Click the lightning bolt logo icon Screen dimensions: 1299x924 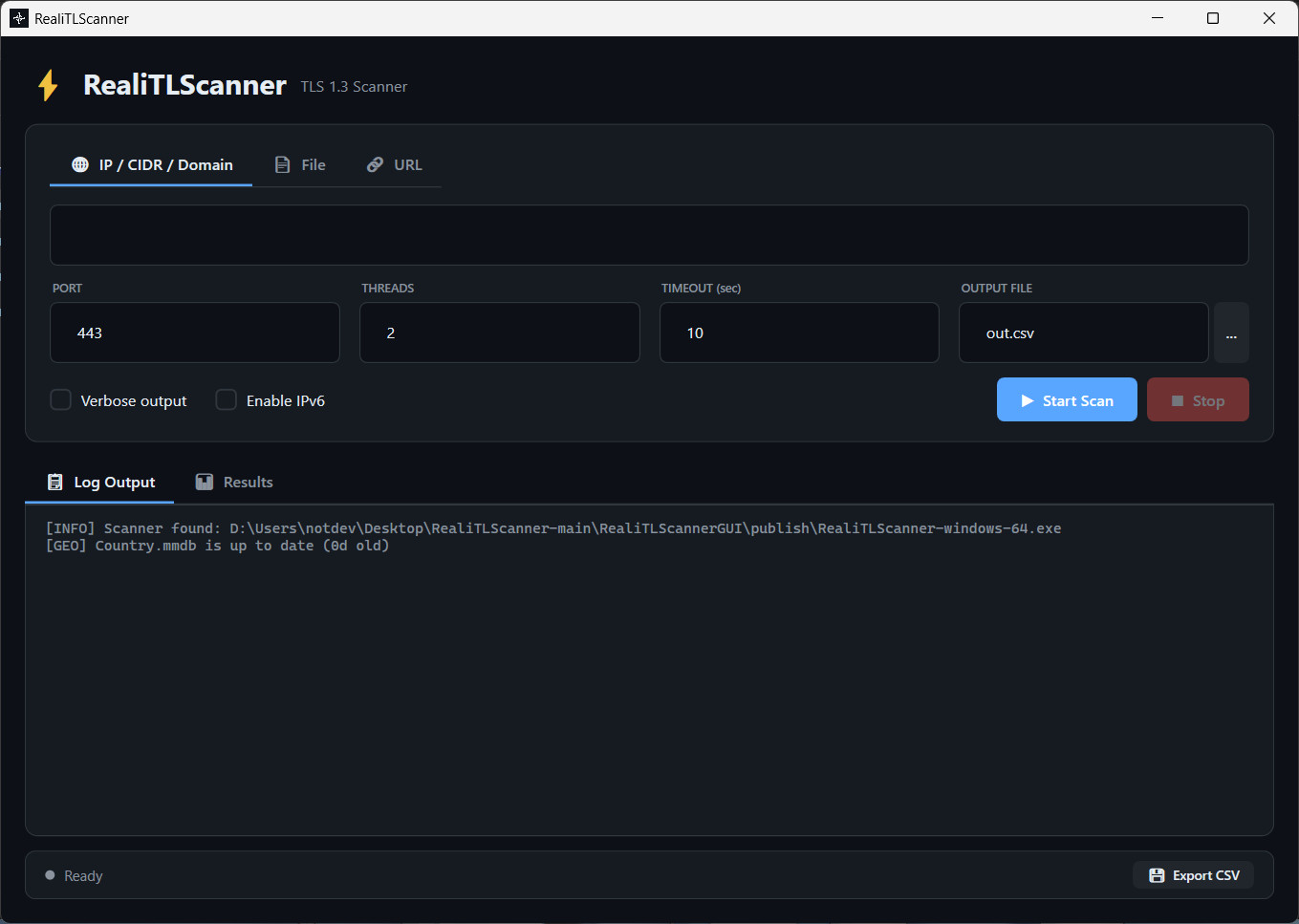coord(48,85)
